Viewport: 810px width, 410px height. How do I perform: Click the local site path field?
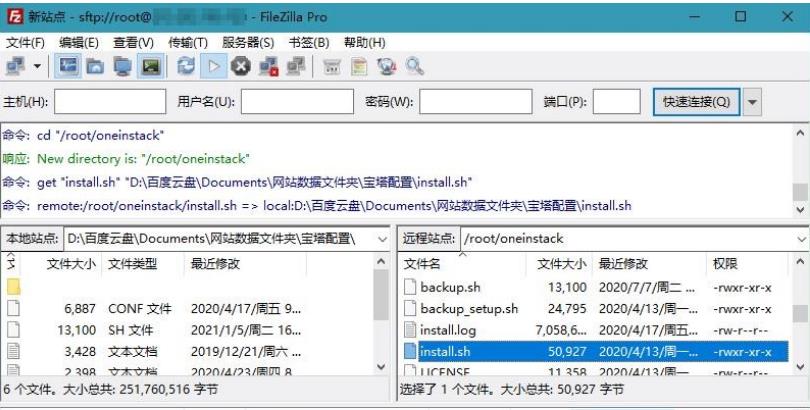pyautogui.click(x=220, y=239)
